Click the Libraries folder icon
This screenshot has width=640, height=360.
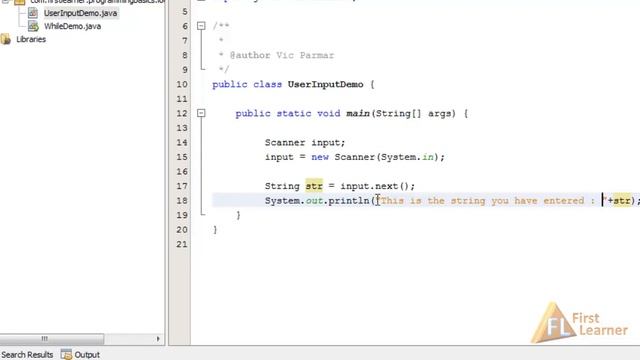point(6,39)
